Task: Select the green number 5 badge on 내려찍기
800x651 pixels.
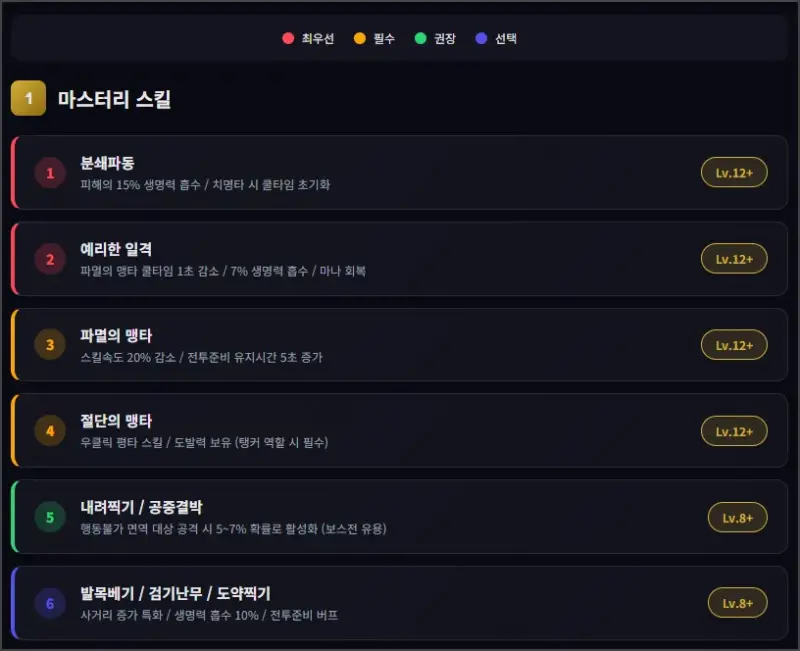Action: click(x=49, y=517)
